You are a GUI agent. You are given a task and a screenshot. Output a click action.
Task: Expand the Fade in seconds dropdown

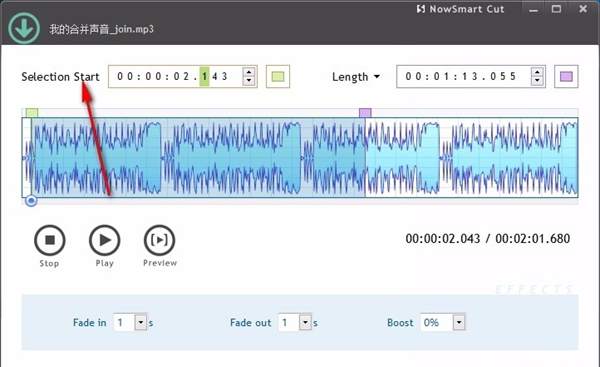pos(141,322)
